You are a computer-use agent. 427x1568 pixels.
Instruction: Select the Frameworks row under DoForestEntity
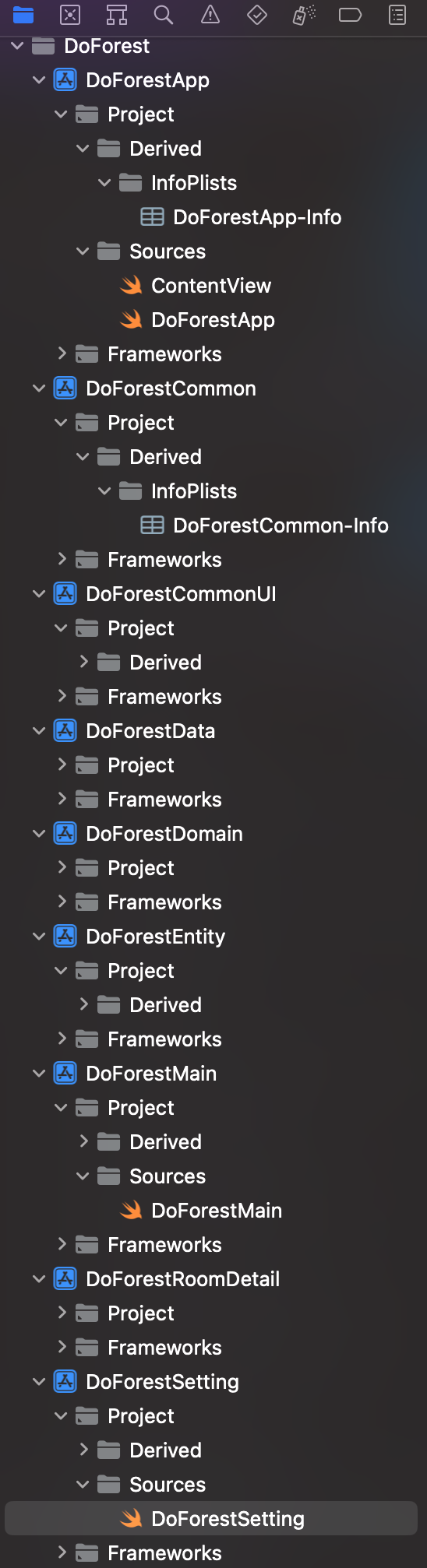click(213, 1039)
